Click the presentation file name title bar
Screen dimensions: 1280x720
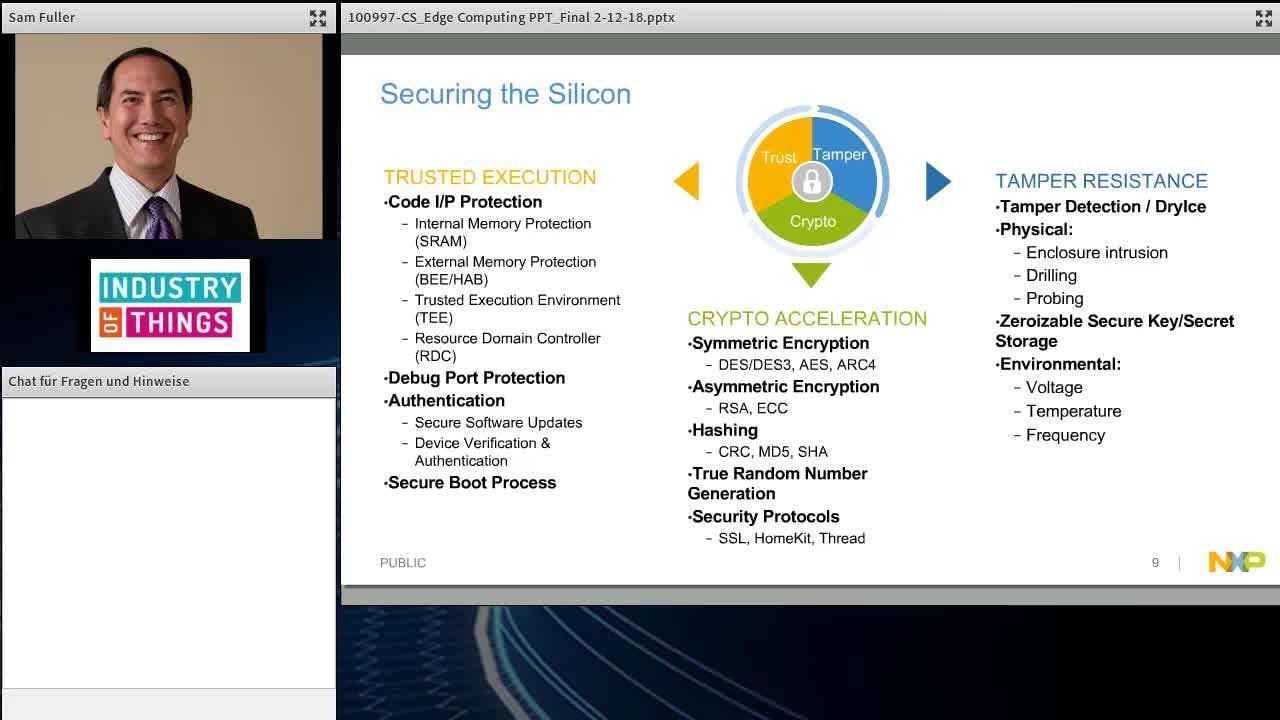coord(511,17)
